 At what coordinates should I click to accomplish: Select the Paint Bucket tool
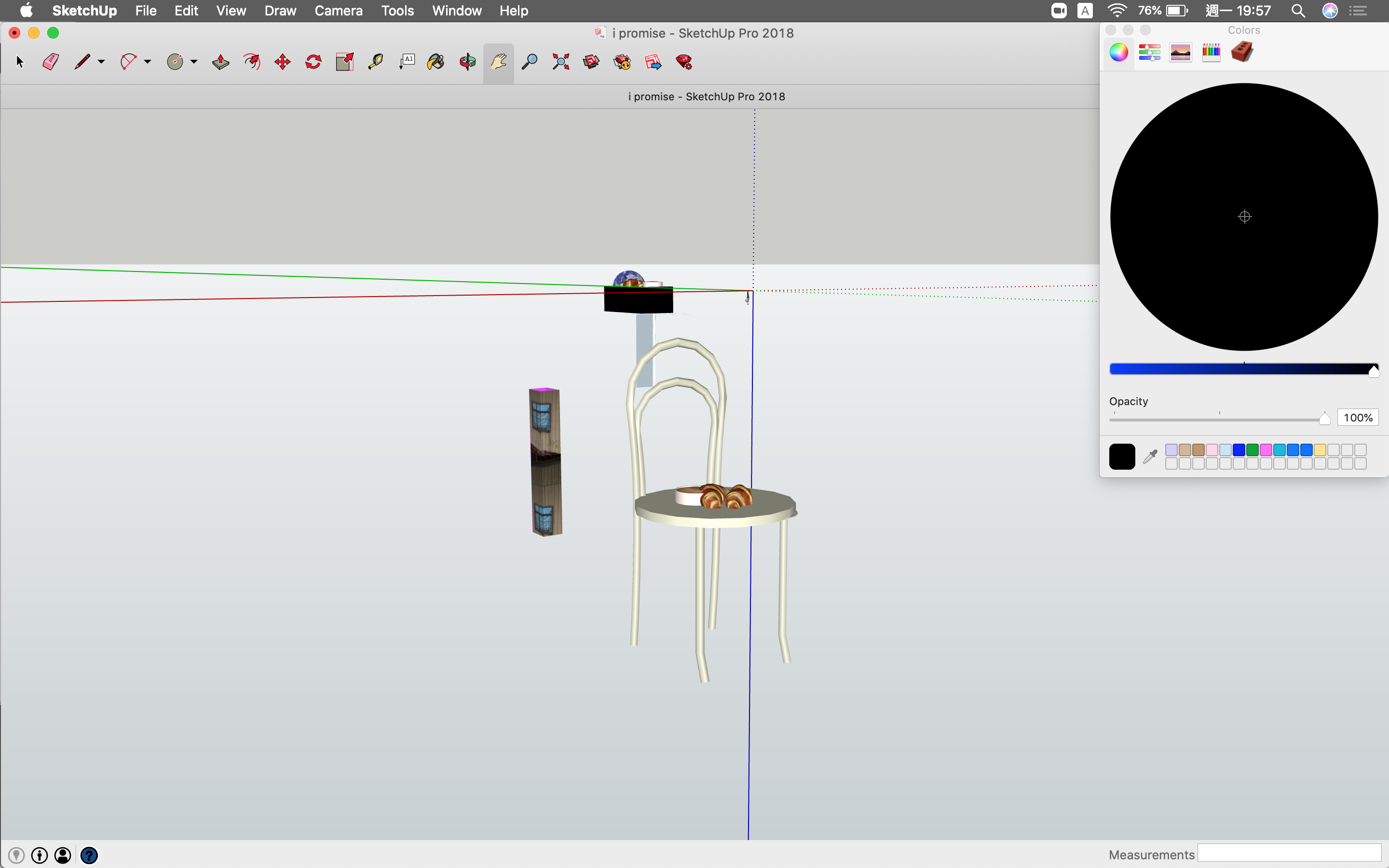[436, 62]
